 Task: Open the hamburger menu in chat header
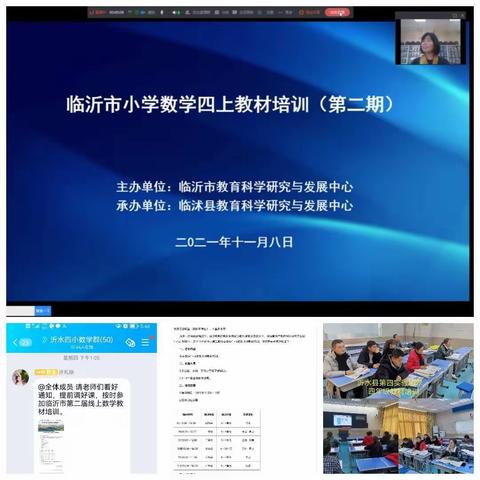146,342
